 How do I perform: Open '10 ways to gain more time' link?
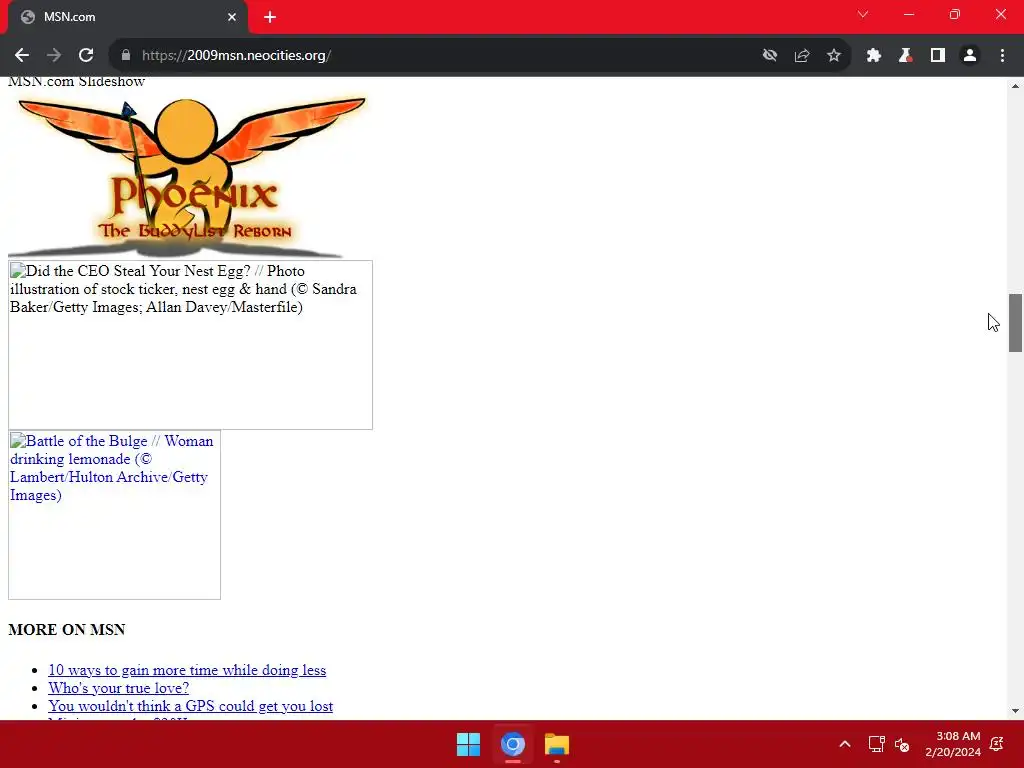click(187, 670)
